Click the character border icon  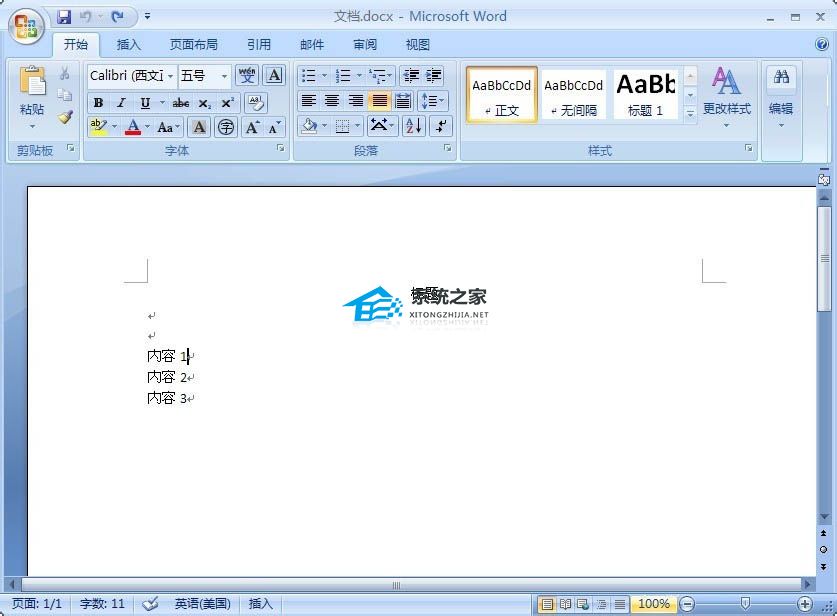tap(274, 75)
